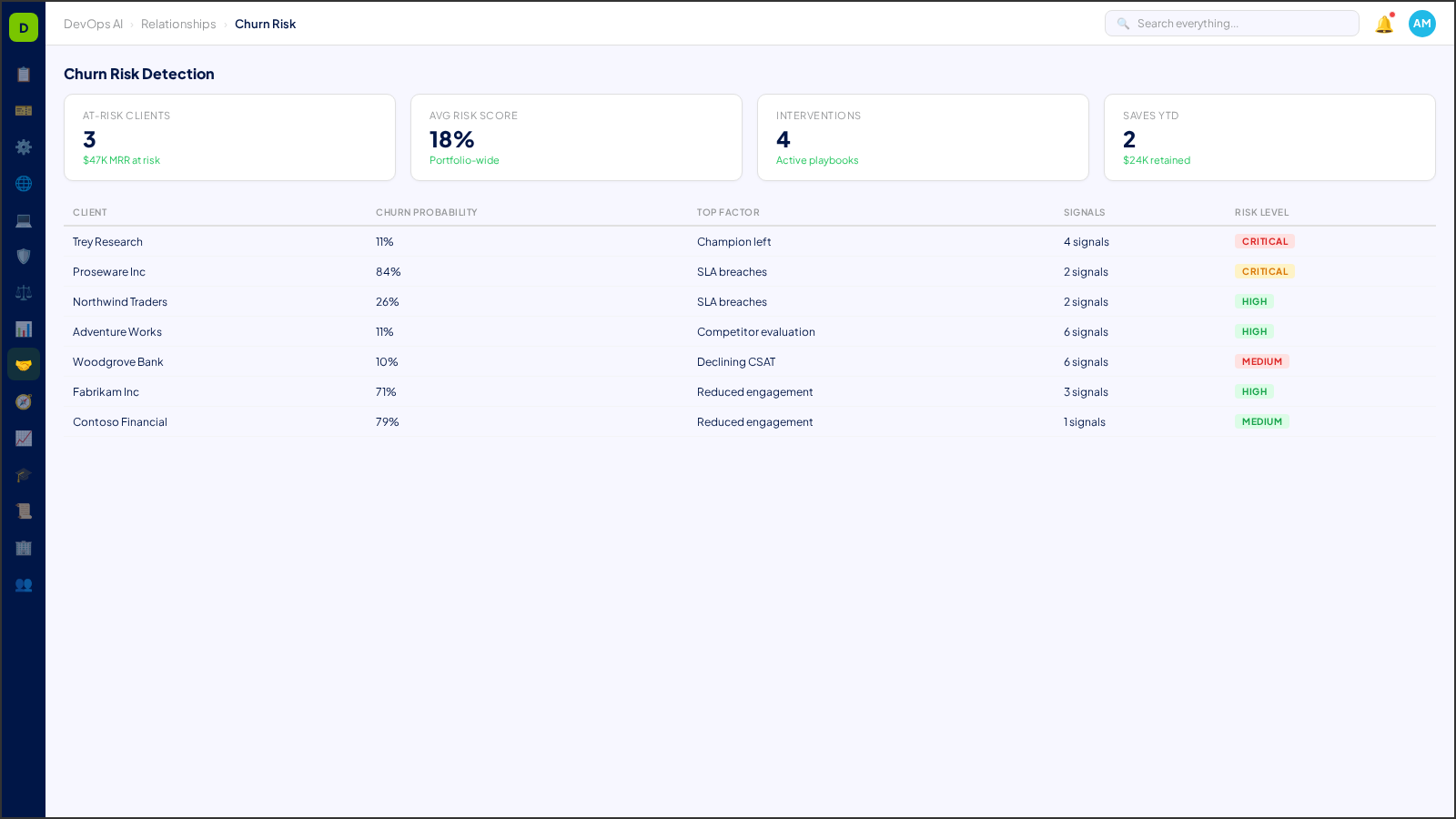
Task: Open the shield security icon
Action: click(24, 256)
